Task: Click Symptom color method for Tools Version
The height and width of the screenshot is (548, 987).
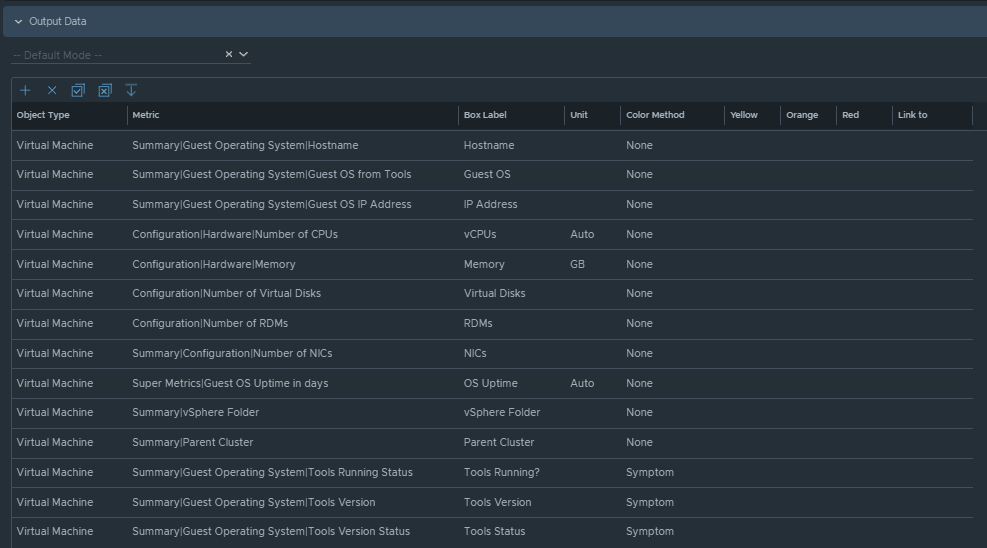Action: tap(649, 503)
